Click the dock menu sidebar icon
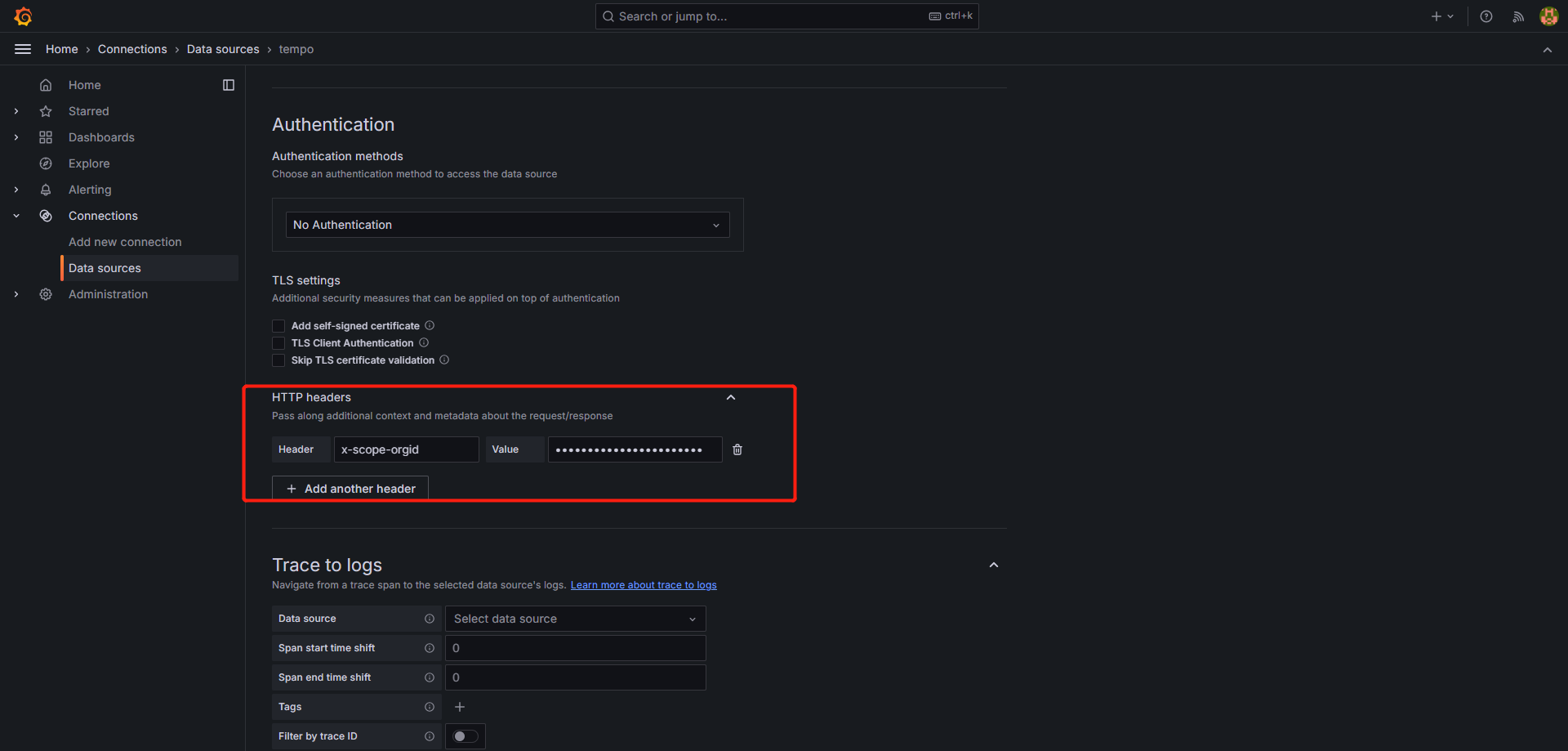 [x=229, y=85]
